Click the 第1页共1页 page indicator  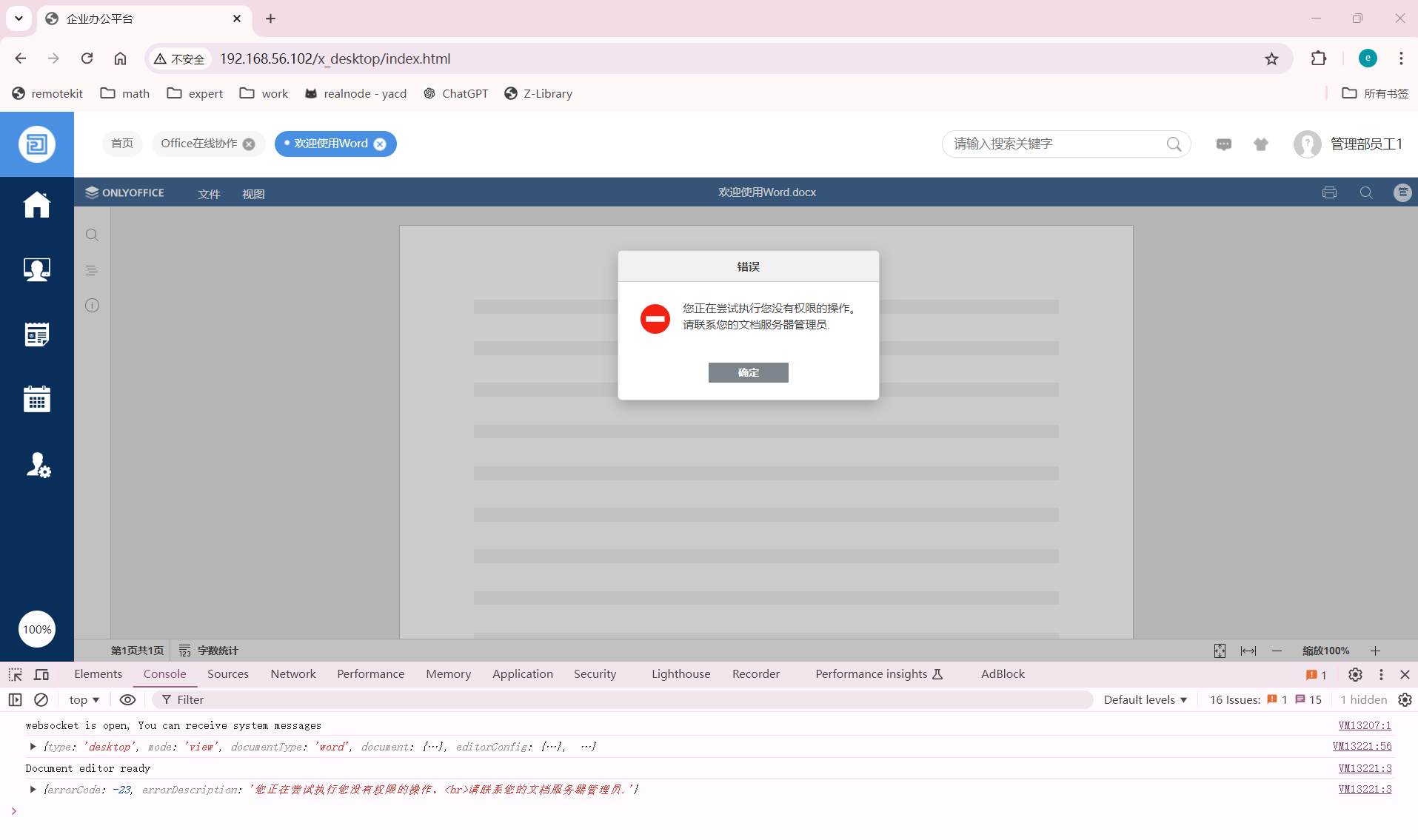pos(137,651)
